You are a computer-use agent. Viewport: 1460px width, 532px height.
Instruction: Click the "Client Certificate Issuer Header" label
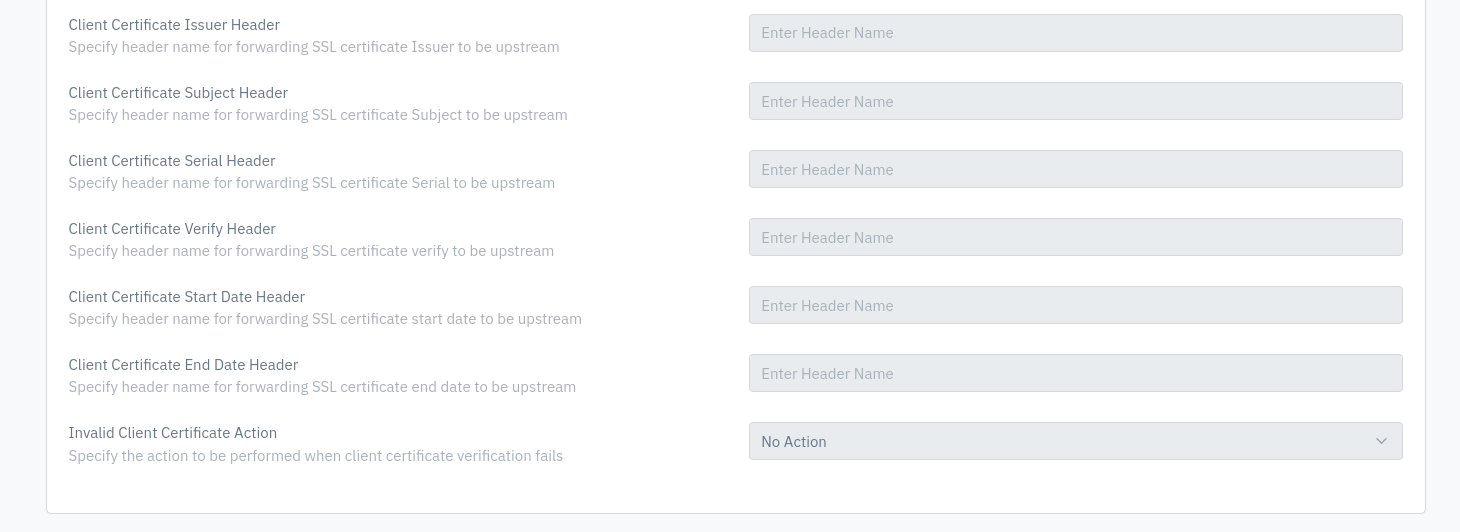point(174,24)
